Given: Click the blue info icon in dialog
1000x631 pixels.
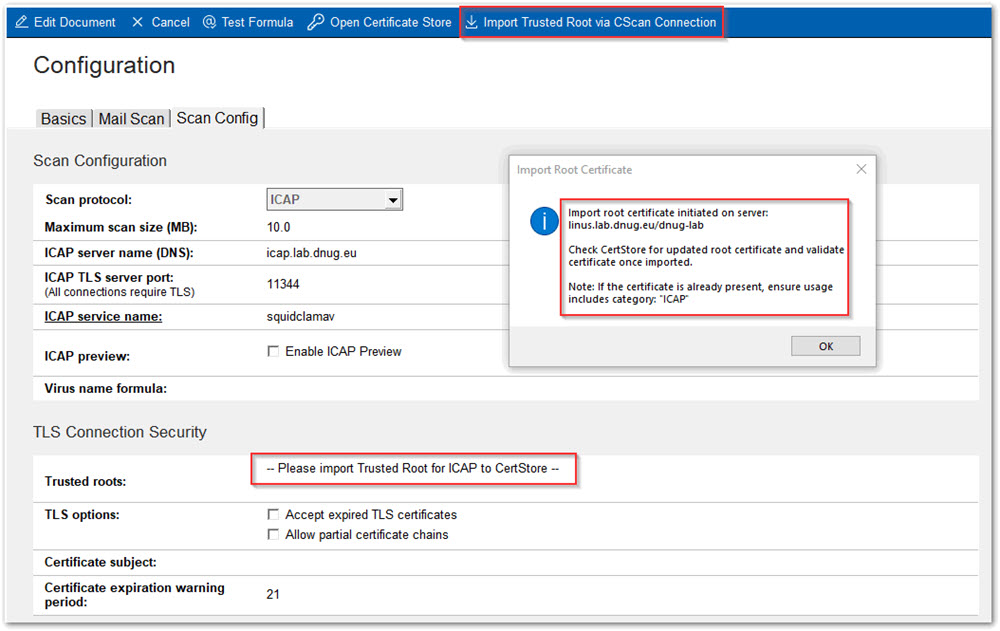Looking at the screenshot, I should point(544,222).
